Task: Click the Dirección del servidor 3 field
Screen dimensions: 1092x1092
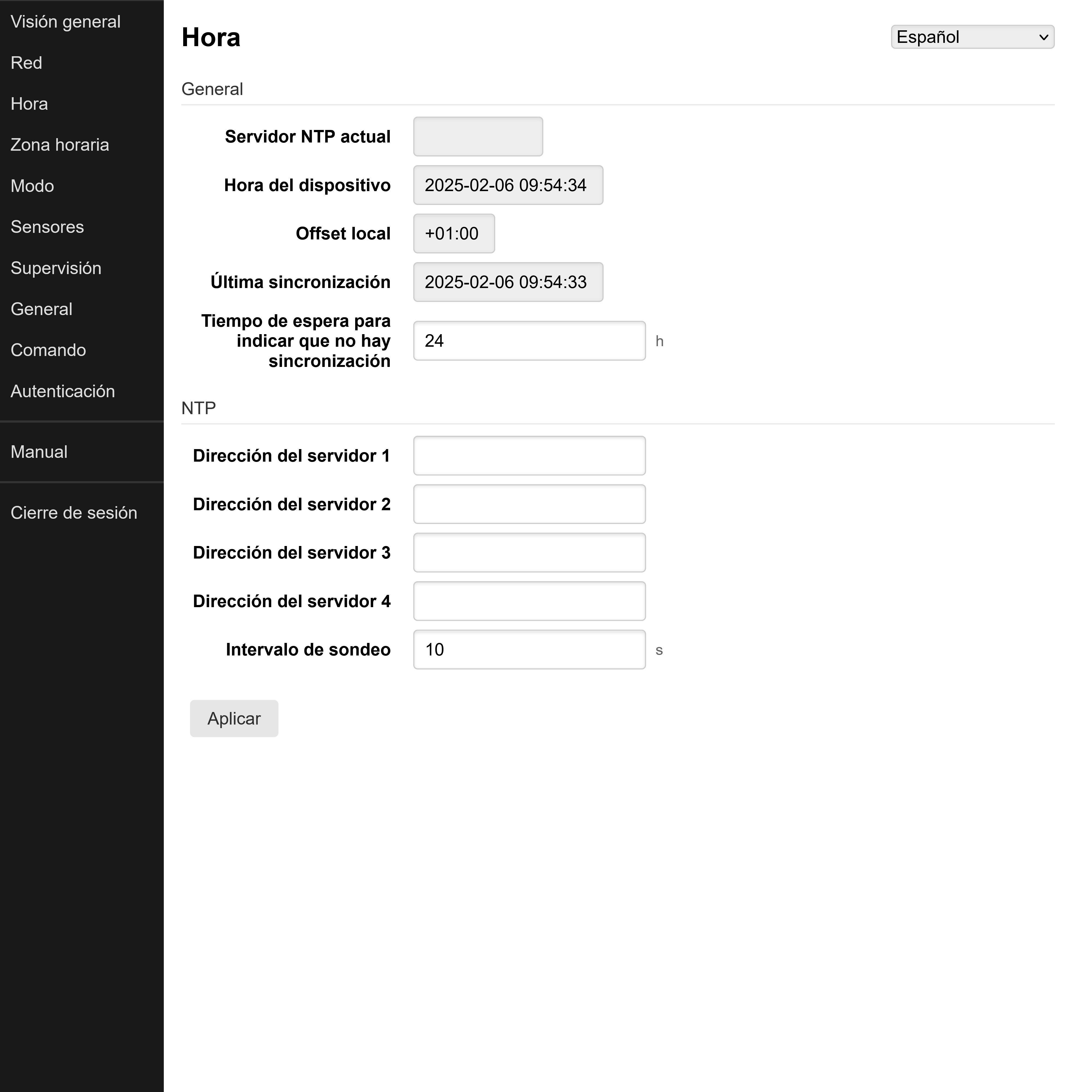Action: (x=529, y=552)
